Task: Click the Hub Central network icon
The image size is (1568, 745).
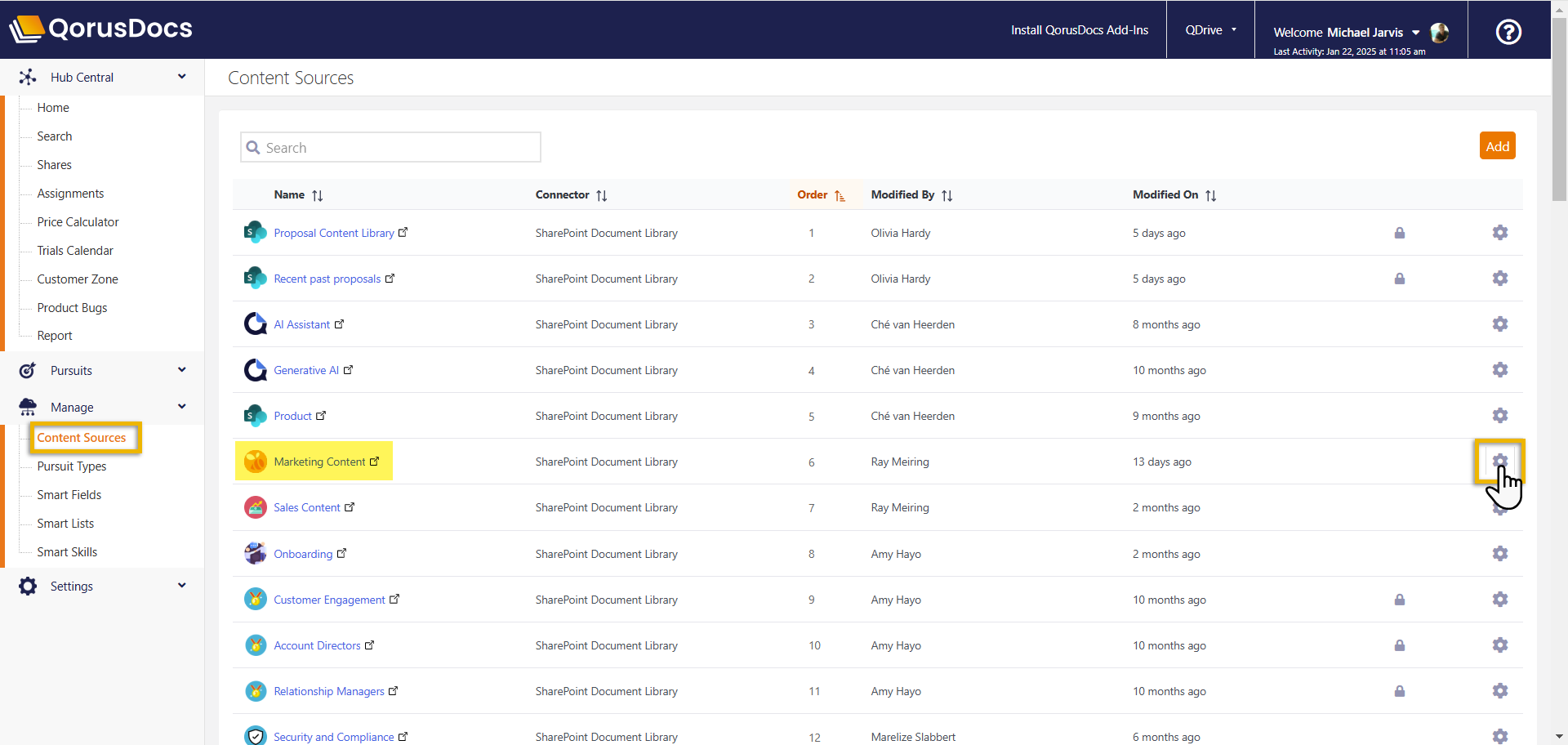Action: (x=28, y=77)
